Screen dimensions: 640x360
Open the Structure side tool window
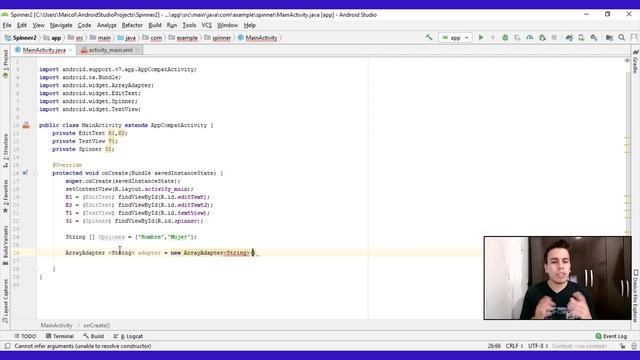[5, 150]
